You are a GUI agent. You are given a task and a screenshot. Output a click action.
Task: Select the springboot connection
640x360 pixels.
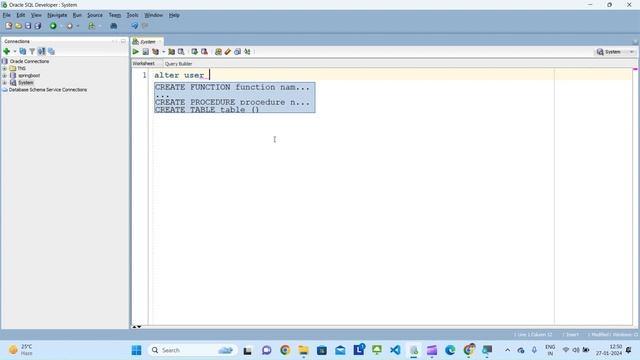29,76
